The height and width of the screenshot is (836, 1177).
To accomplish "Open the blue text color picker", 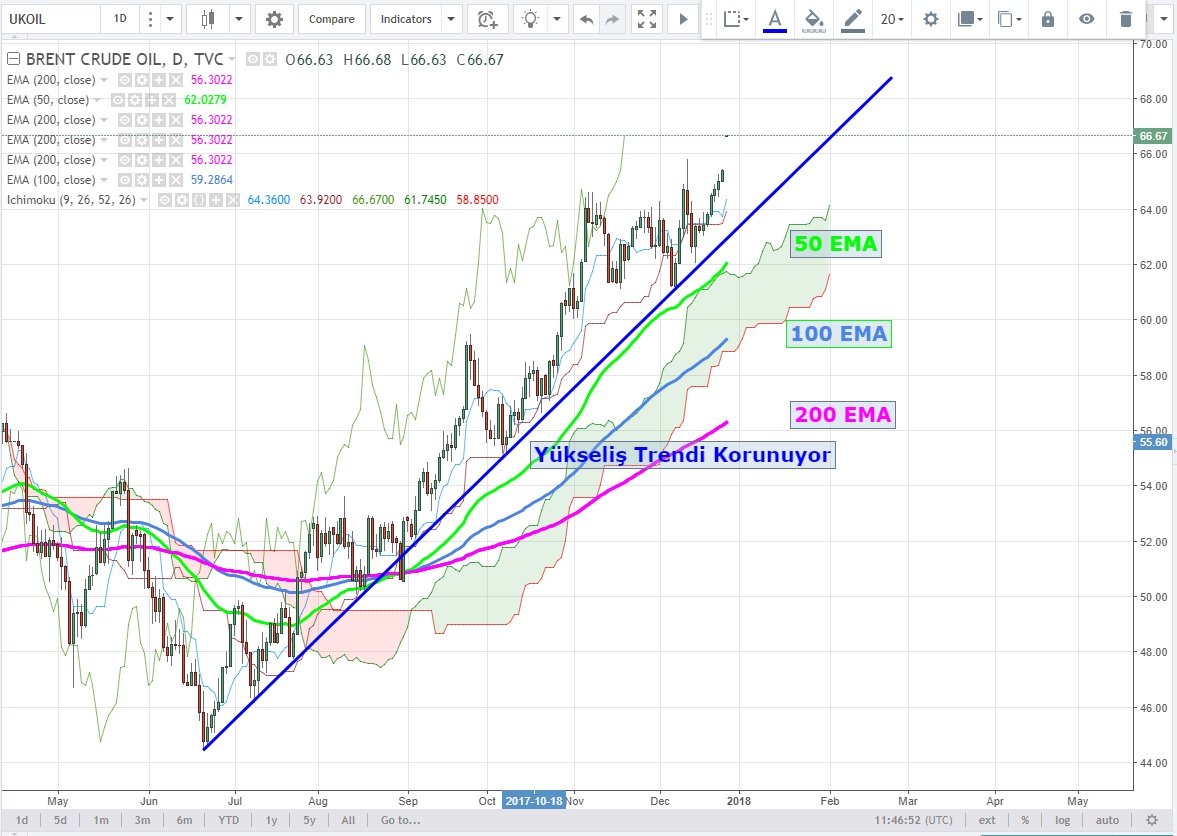I will pyautogui.click(x=775, y=19).
